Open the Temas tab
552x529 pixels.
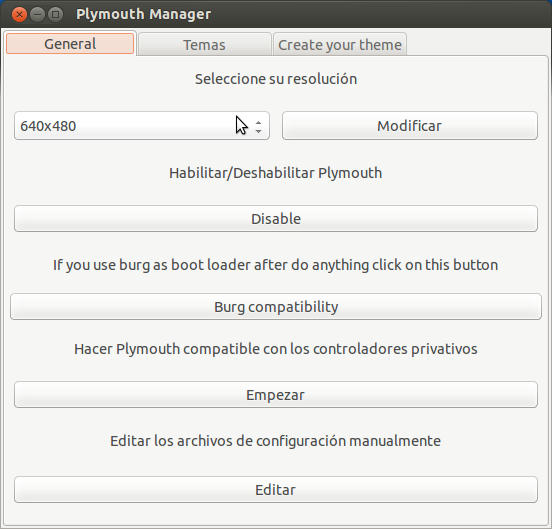coord(205,44)
